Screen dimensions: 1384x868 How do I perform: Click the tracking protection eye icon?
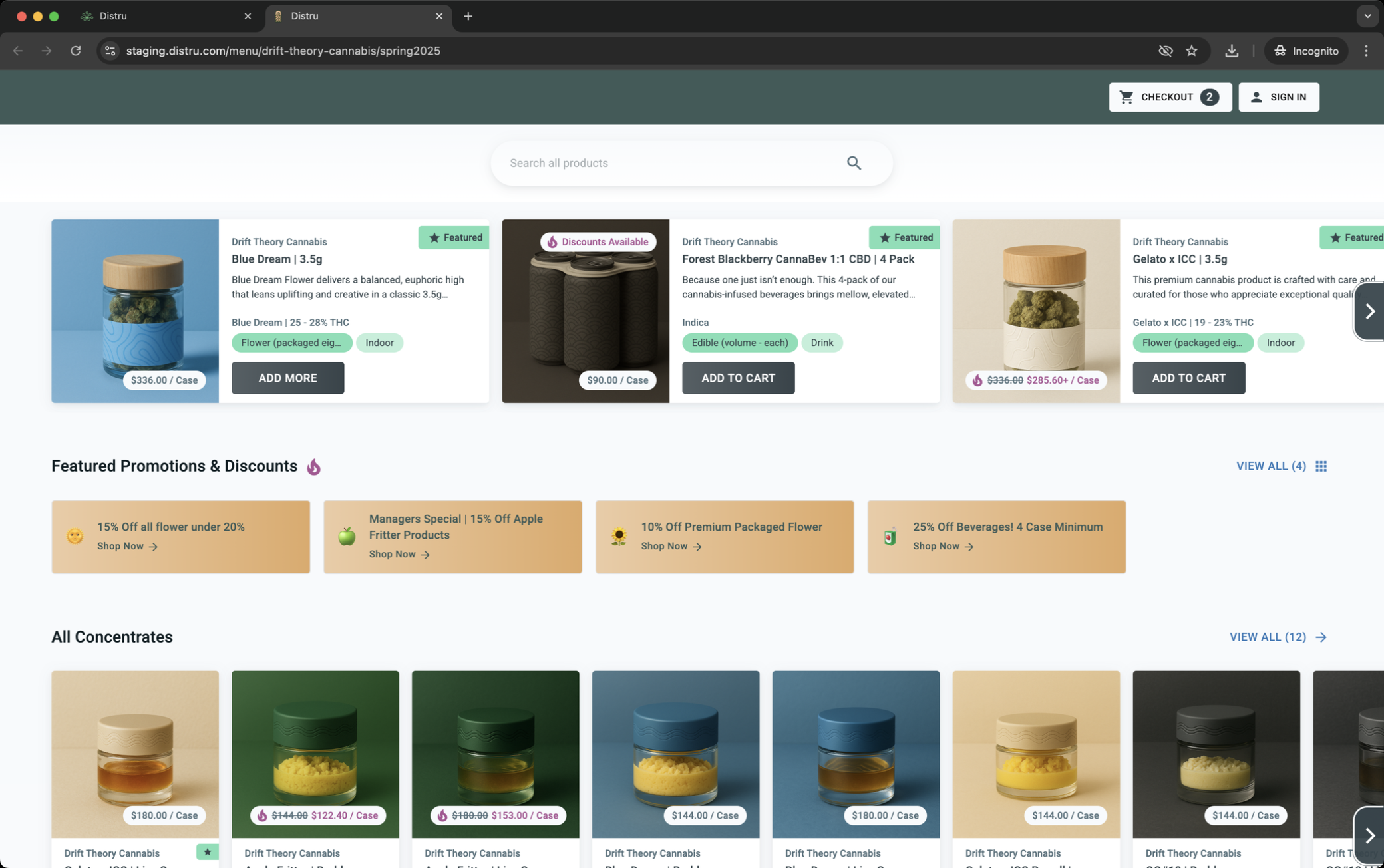1165,51
